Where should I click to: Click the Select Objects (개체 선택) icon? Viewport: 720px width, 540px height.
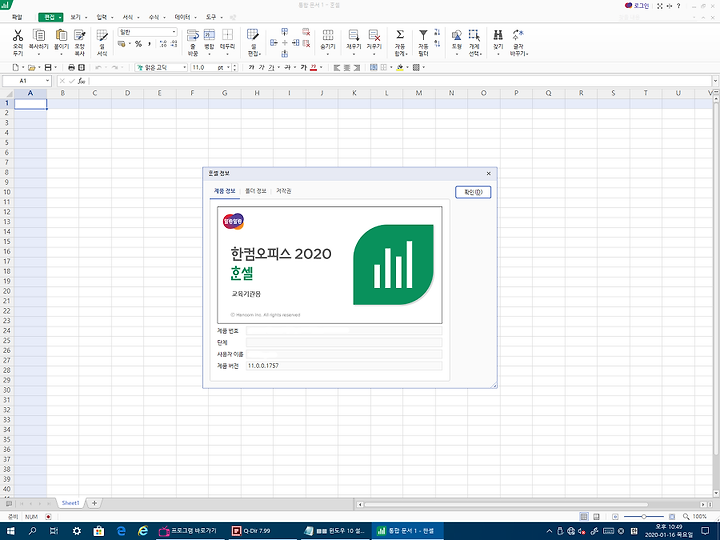coord(474,36)
